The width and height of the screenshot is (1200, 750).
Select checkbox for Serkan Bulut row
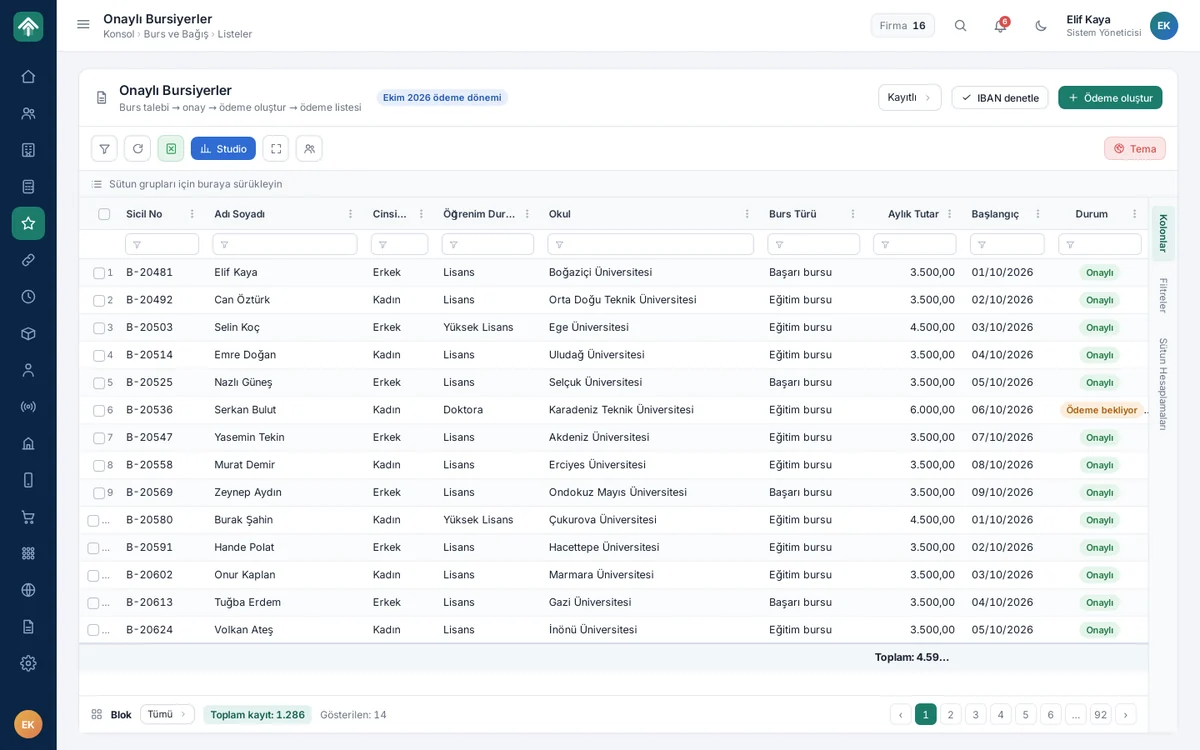tap(99, 410)
